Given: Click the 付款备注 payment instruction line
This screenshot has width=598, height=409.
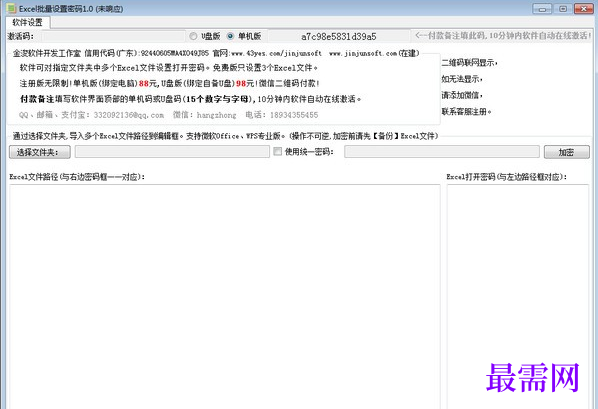Looking at the screenshot, I should tap(190, 99).
